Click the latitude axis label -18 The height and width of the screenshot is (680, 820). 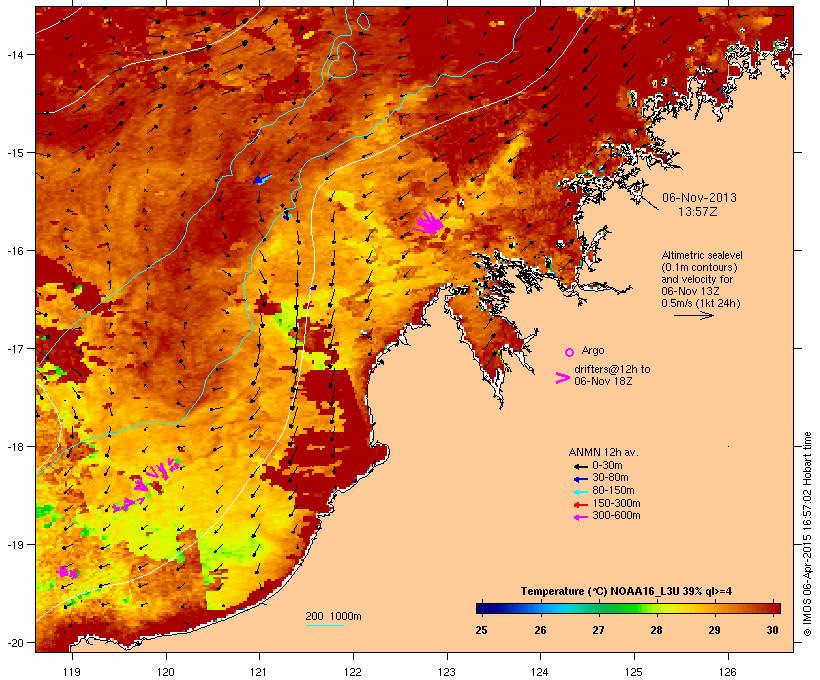click(14, 446)
